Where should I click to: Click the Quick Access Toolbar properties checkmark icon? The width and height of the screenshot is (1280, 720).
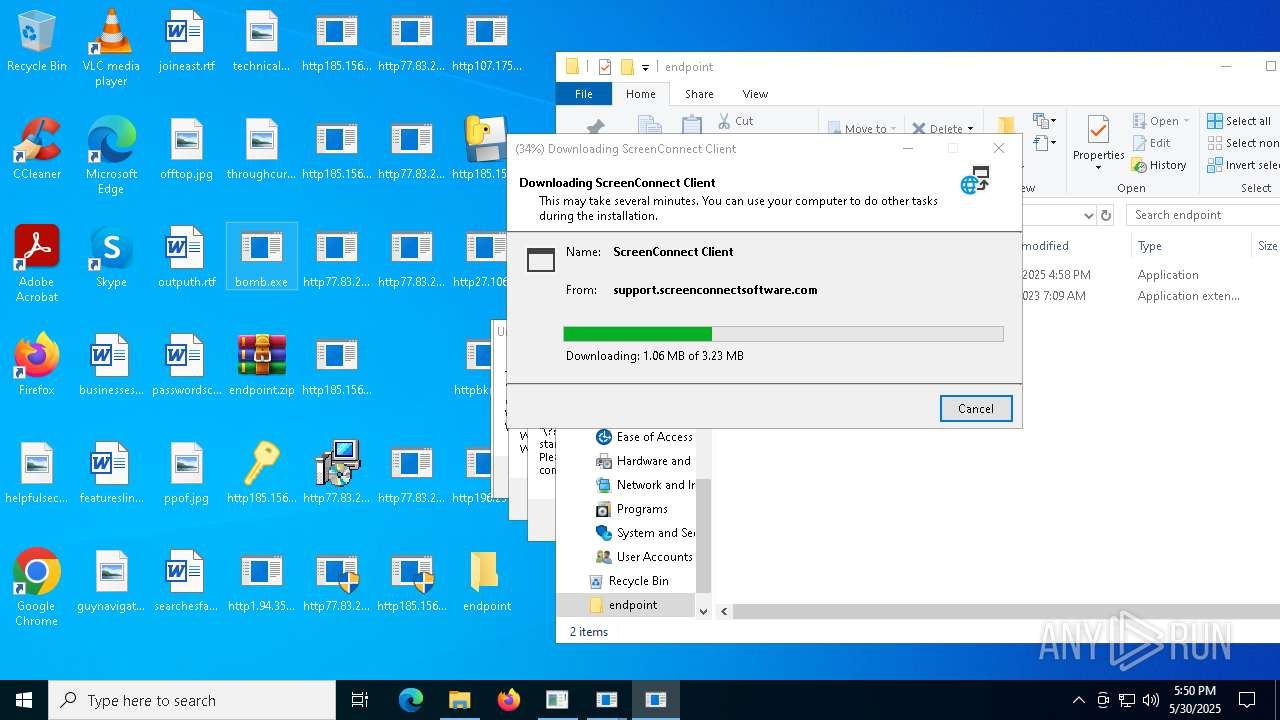[x=604, y=67]
